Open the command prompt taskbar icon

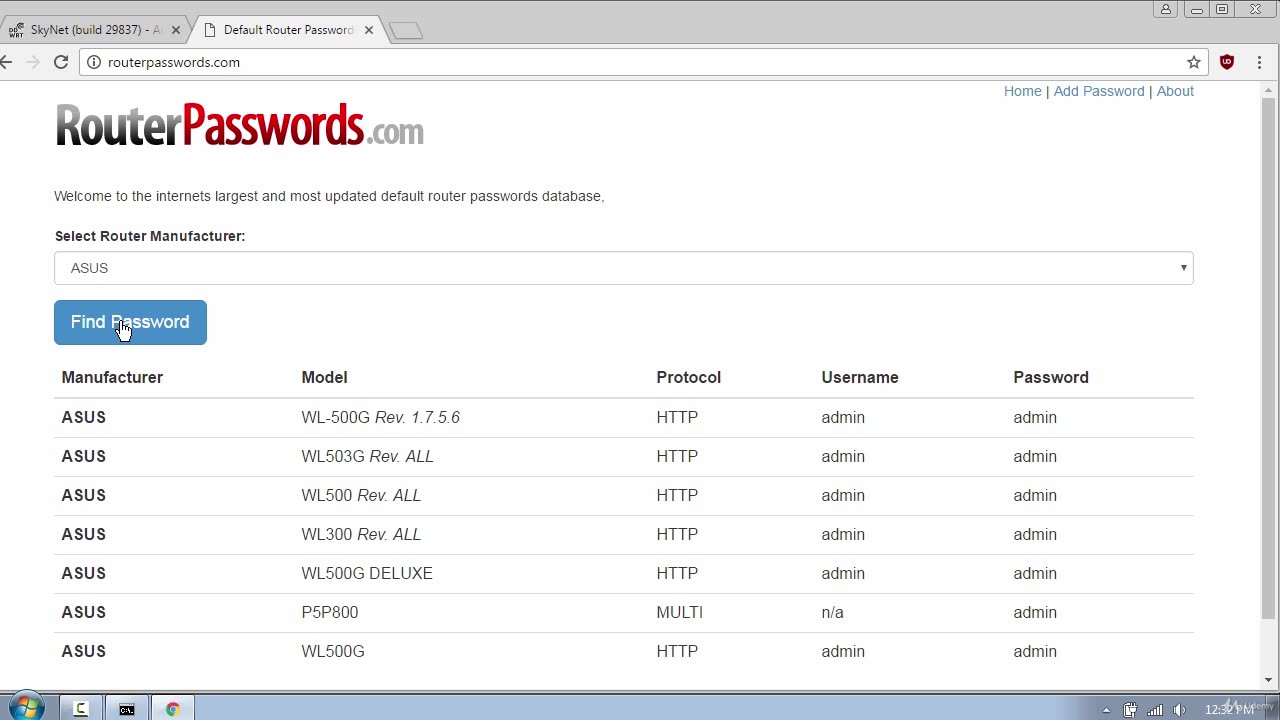point(127,709)
